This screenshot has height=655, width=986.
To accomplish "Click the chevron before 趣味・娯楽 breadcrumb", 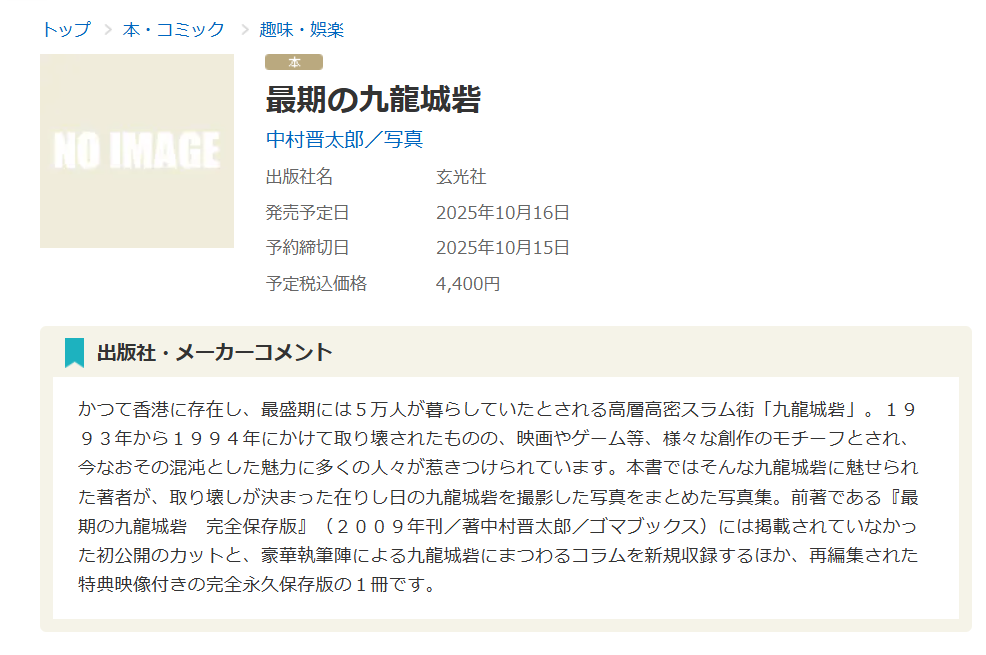I will click(243, 29).
